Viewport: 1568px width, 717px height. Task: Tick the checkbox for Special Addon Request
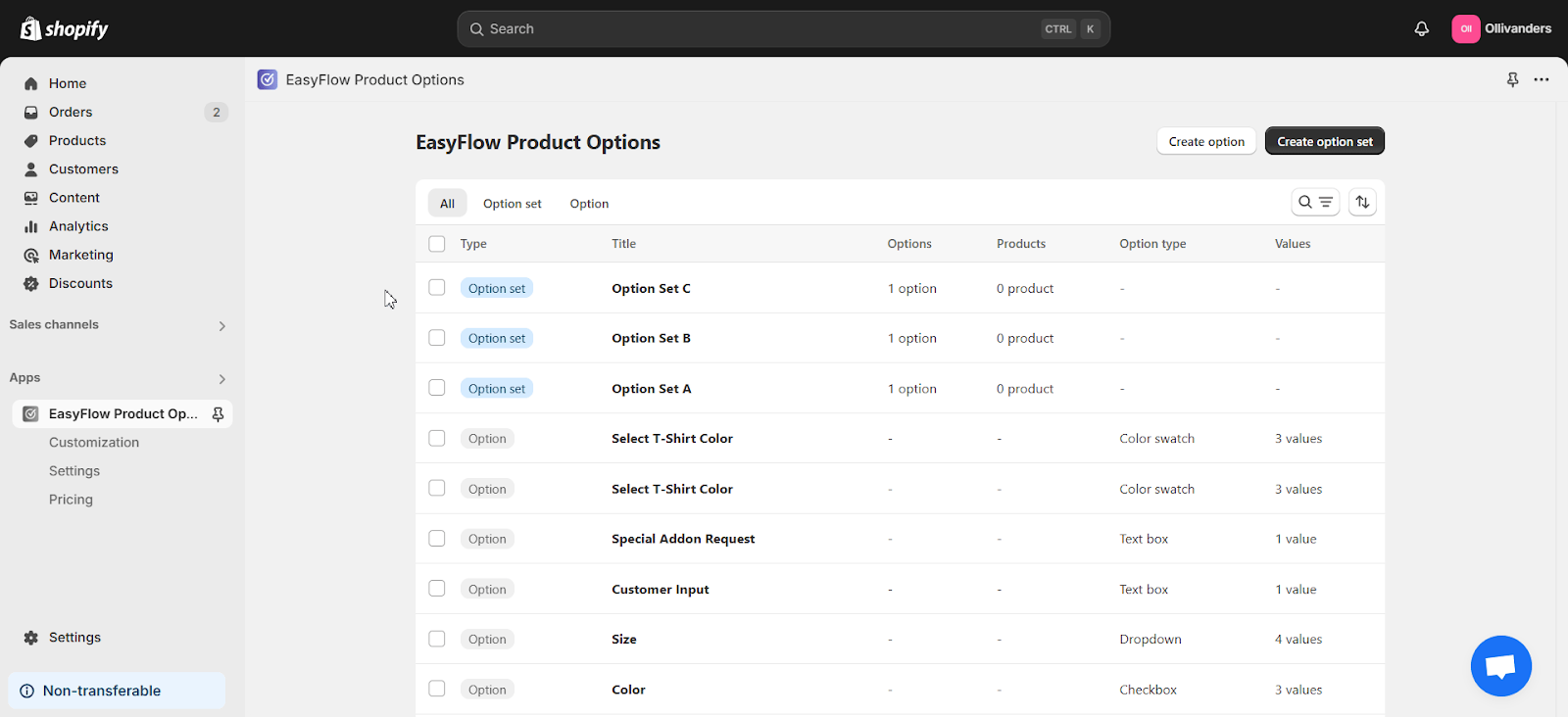(x=437, y=539)
